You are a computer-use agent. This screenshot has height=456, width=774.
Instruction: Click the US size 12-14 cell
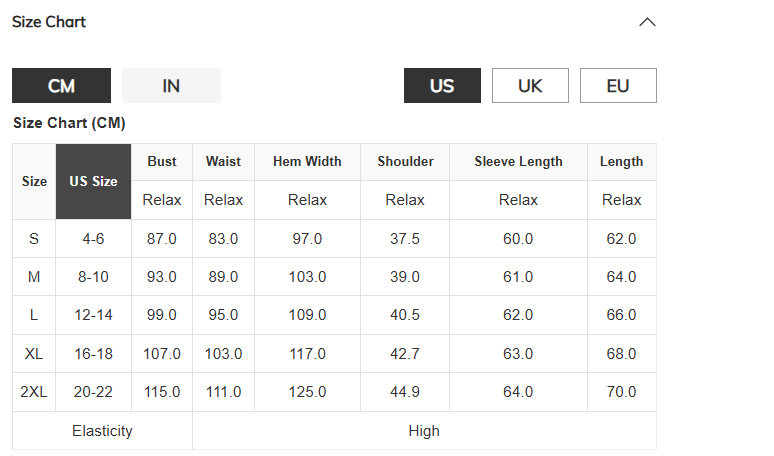tap(93, 315)
